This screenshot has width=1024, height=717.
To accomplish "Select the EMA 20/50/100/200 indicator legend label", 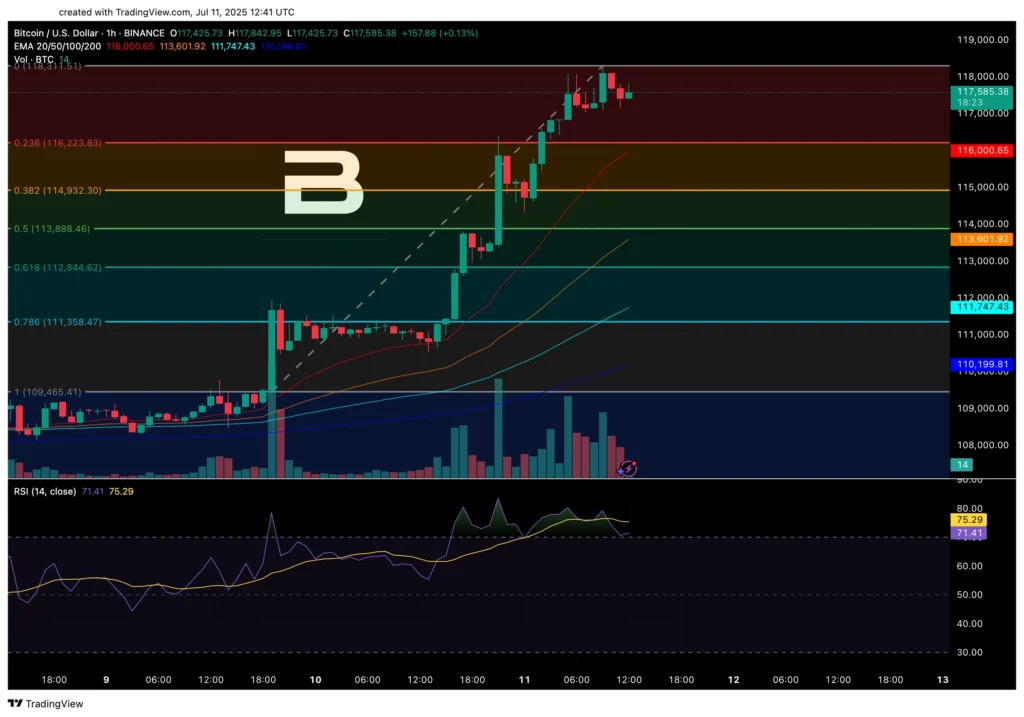I will [57, 46].
